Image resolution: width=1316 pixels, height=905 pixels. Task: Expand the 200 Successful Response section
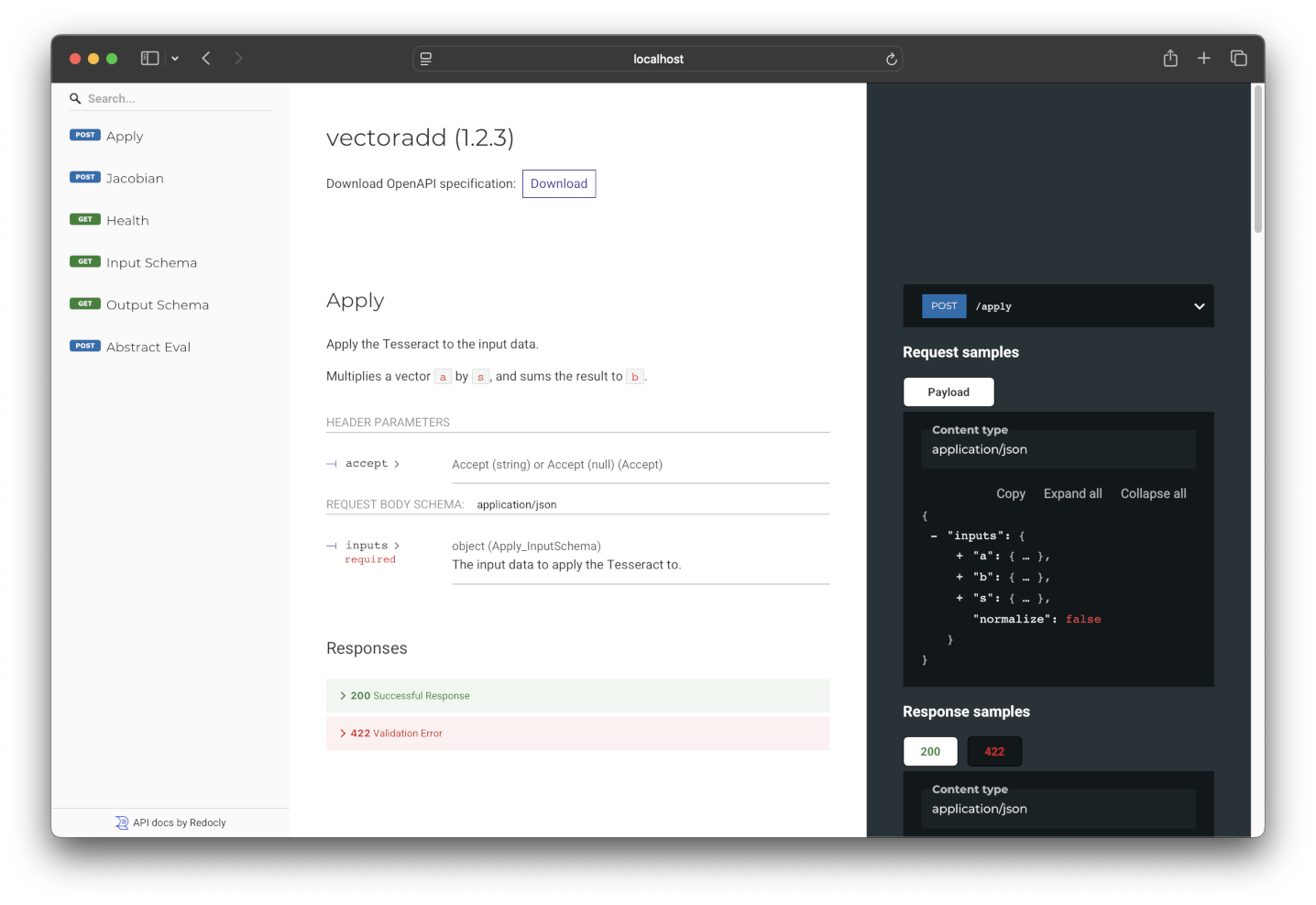tap(577, 696)
